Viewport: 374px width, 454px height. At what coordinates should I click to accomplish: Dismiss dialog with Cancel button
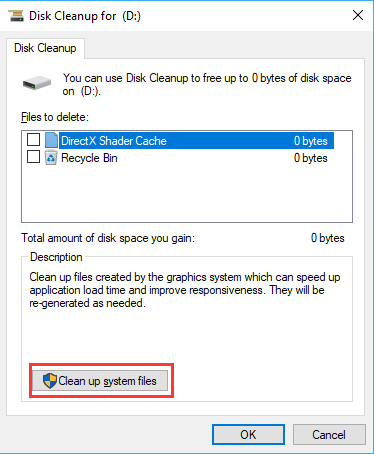(x=329, y=435)
